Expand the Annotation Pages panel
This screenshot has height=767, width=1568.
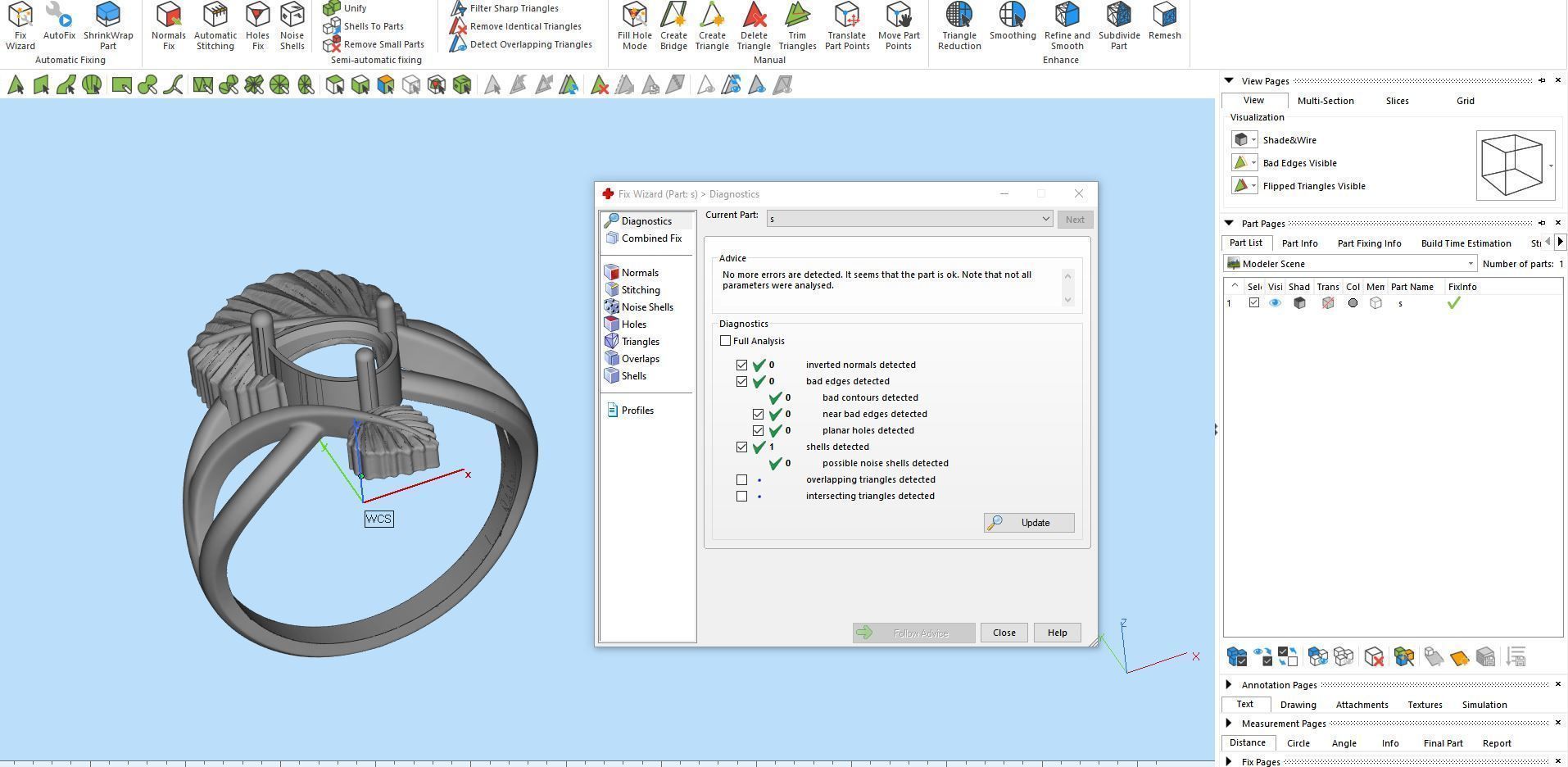[x=1229, y=684]
